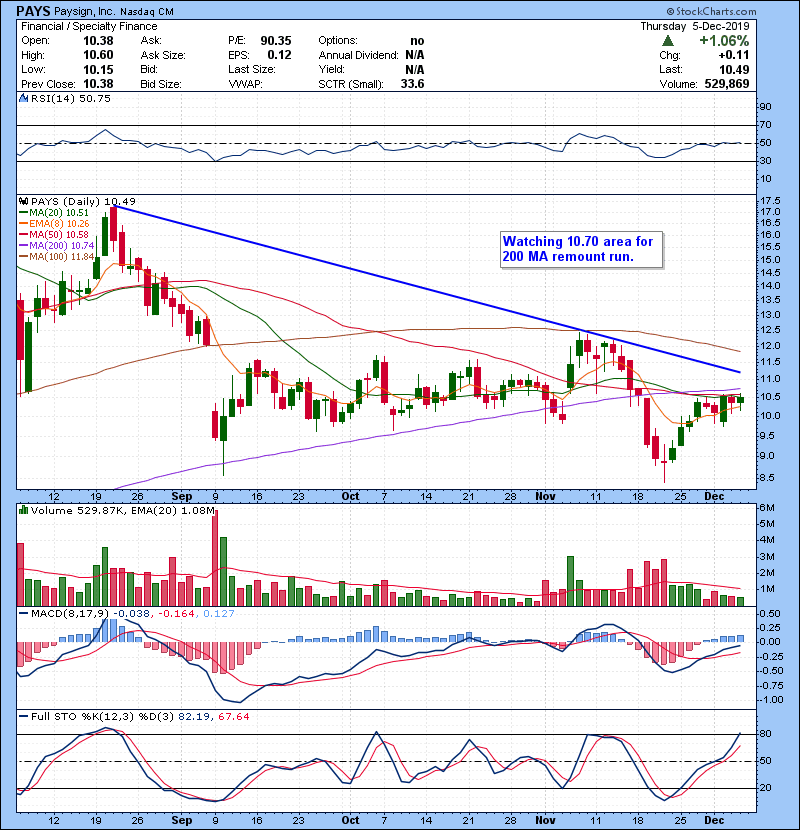The image size is (800, 830).
Task: Select the MACD value -0.038
Action: (x=133, y=614)
